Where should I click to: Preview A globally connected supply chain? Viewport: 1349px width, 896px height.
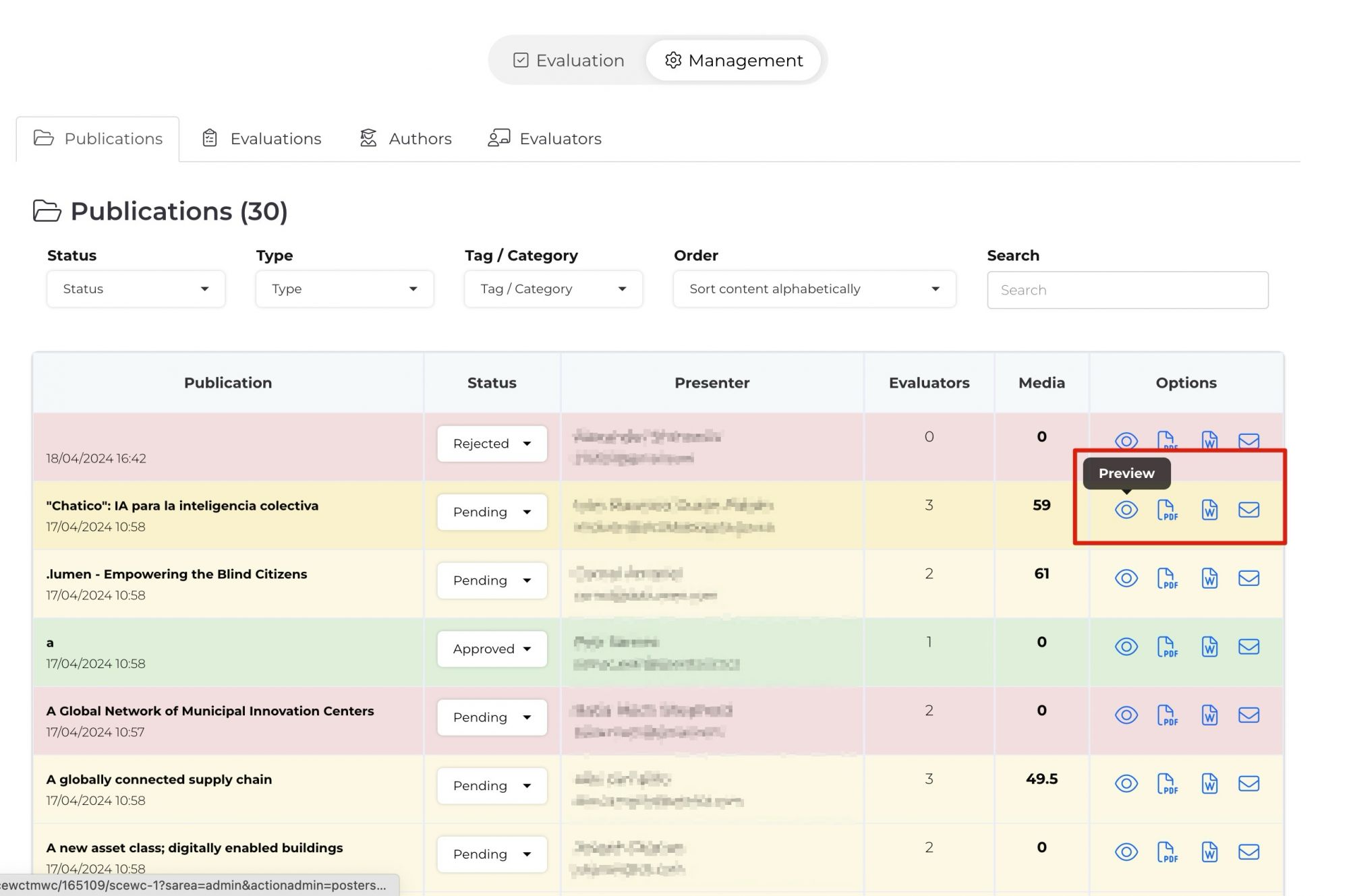tap(1126, 783)
